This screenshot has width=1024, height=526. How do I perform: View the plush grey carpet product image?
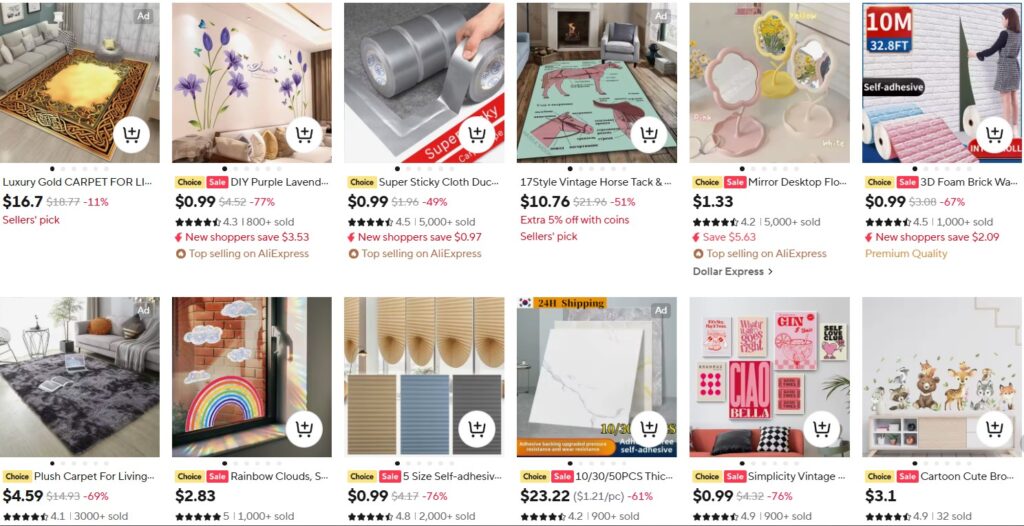(x=80, y=376)
